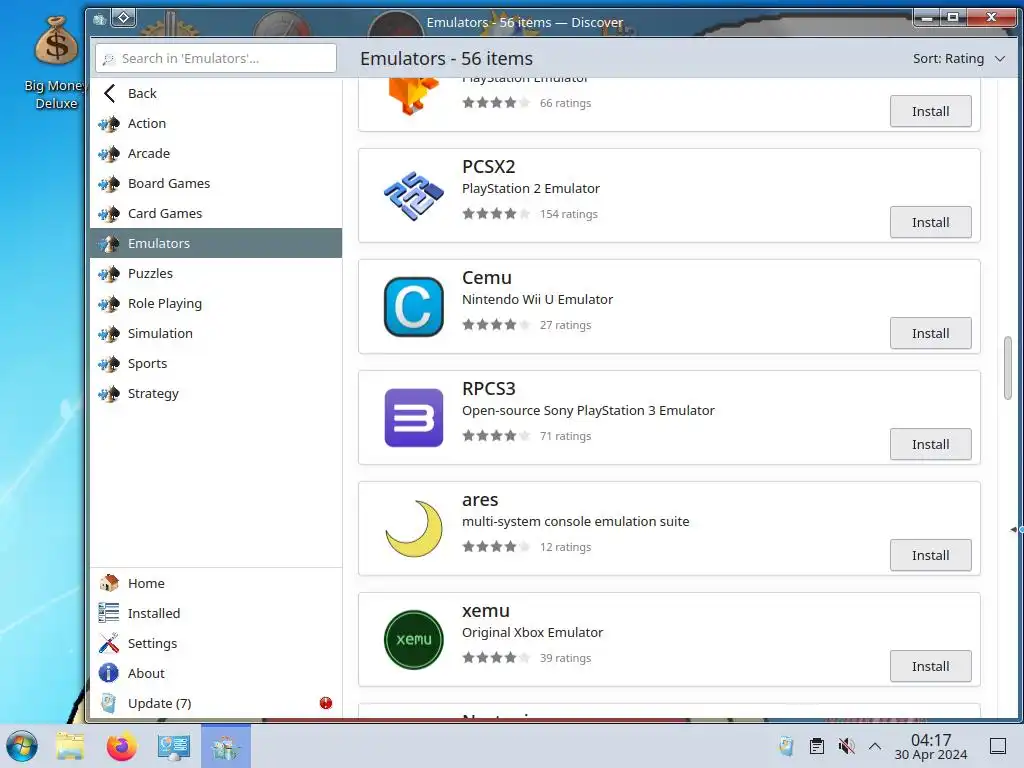
Task: Install the PlayStation Emulator with 66 ratings
Action: [931, 112]
